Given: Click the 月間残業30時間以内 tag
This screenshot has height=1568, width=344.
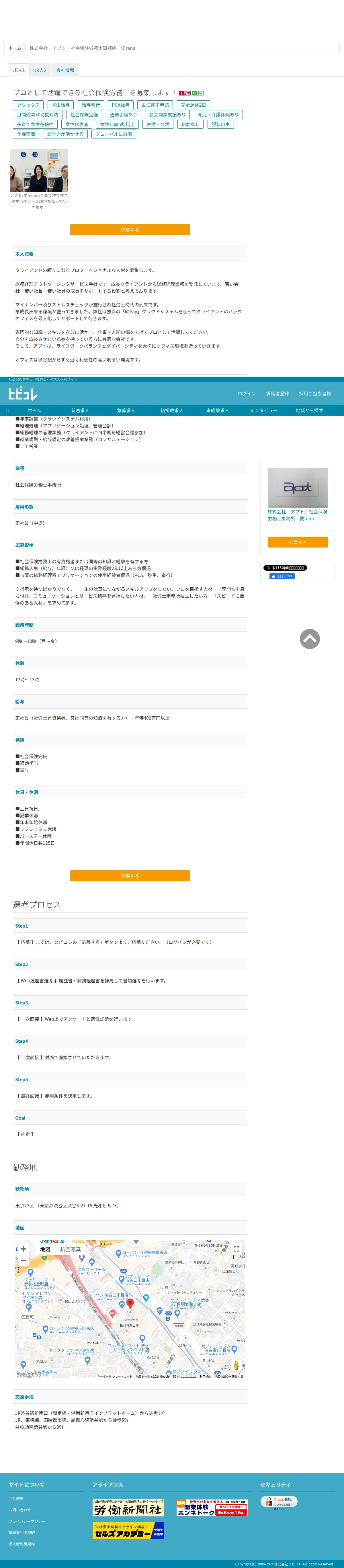Looking at the screenshot, I should [38, 114].
